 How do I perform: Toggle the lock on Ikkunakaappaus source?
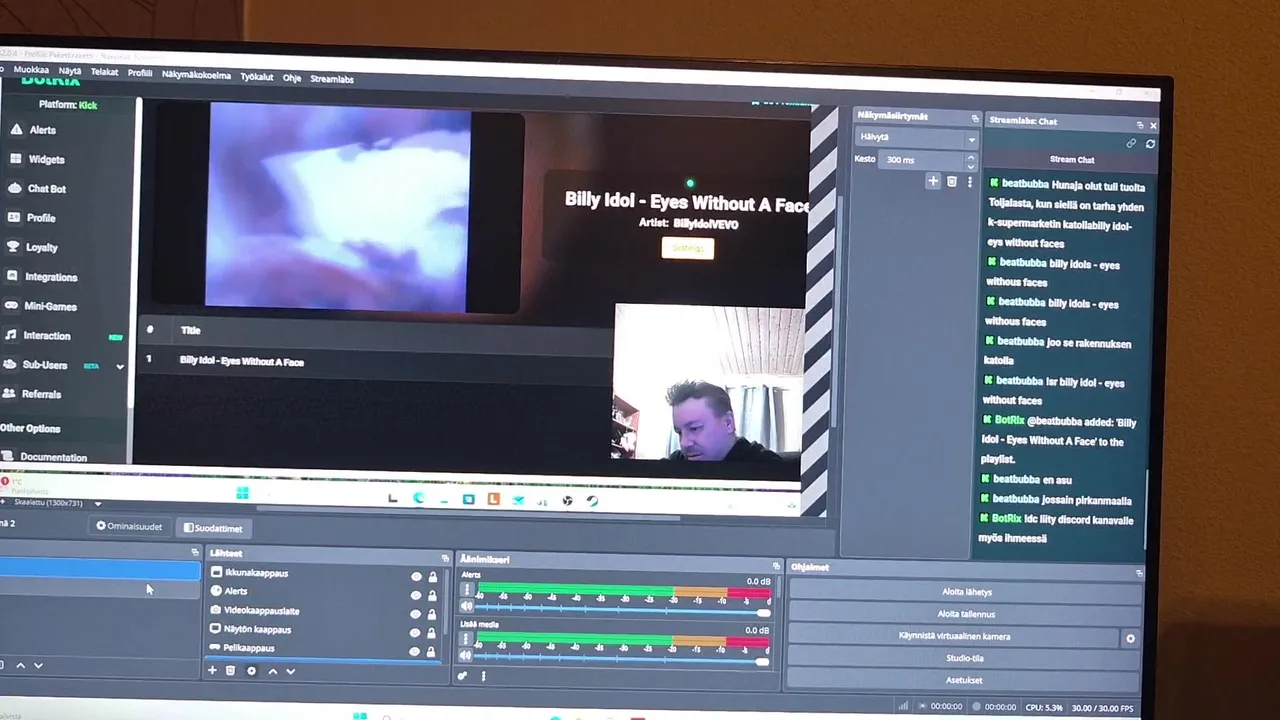433,577
